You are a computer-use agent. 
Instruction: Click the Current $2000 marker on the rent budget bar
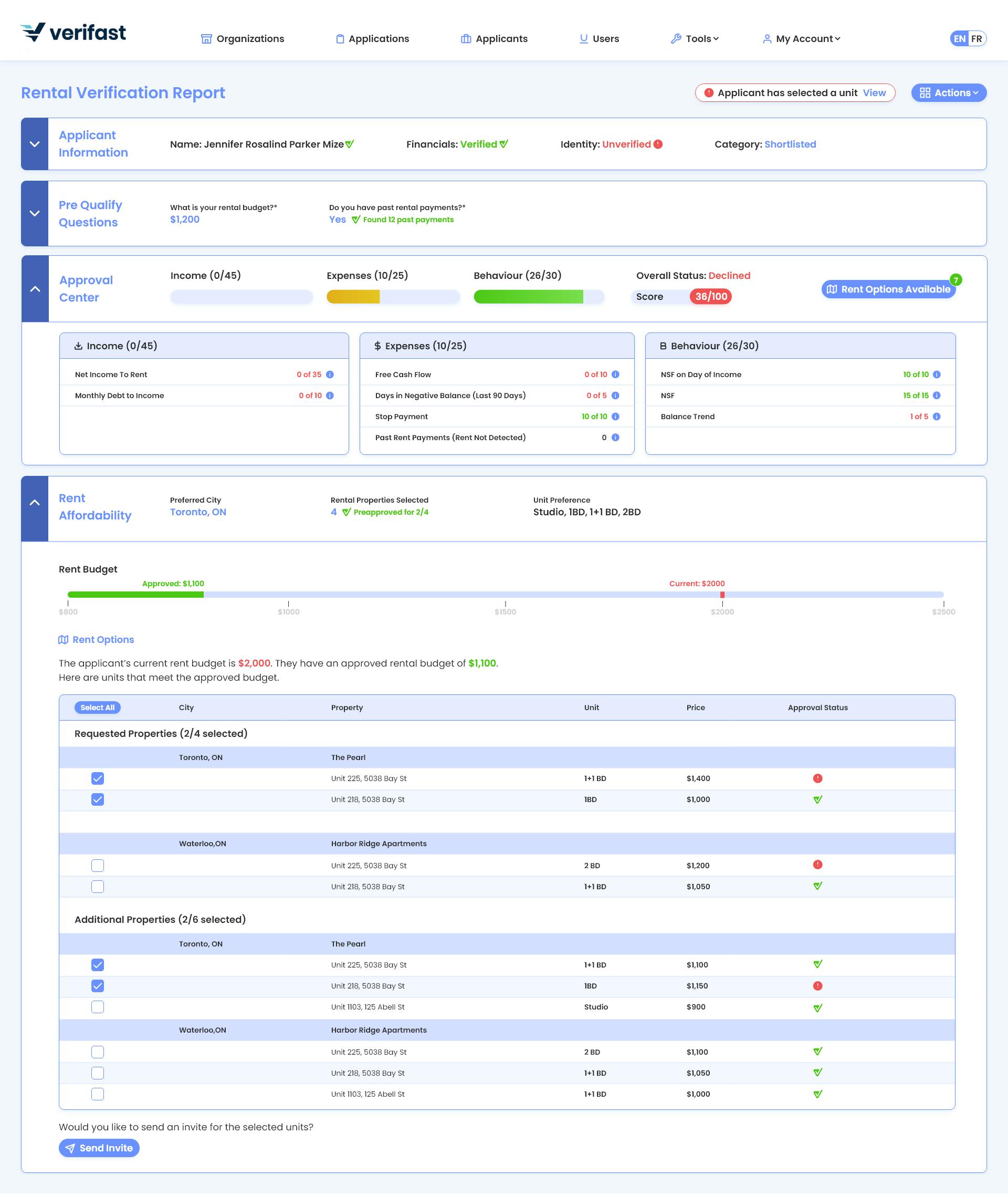722,595
